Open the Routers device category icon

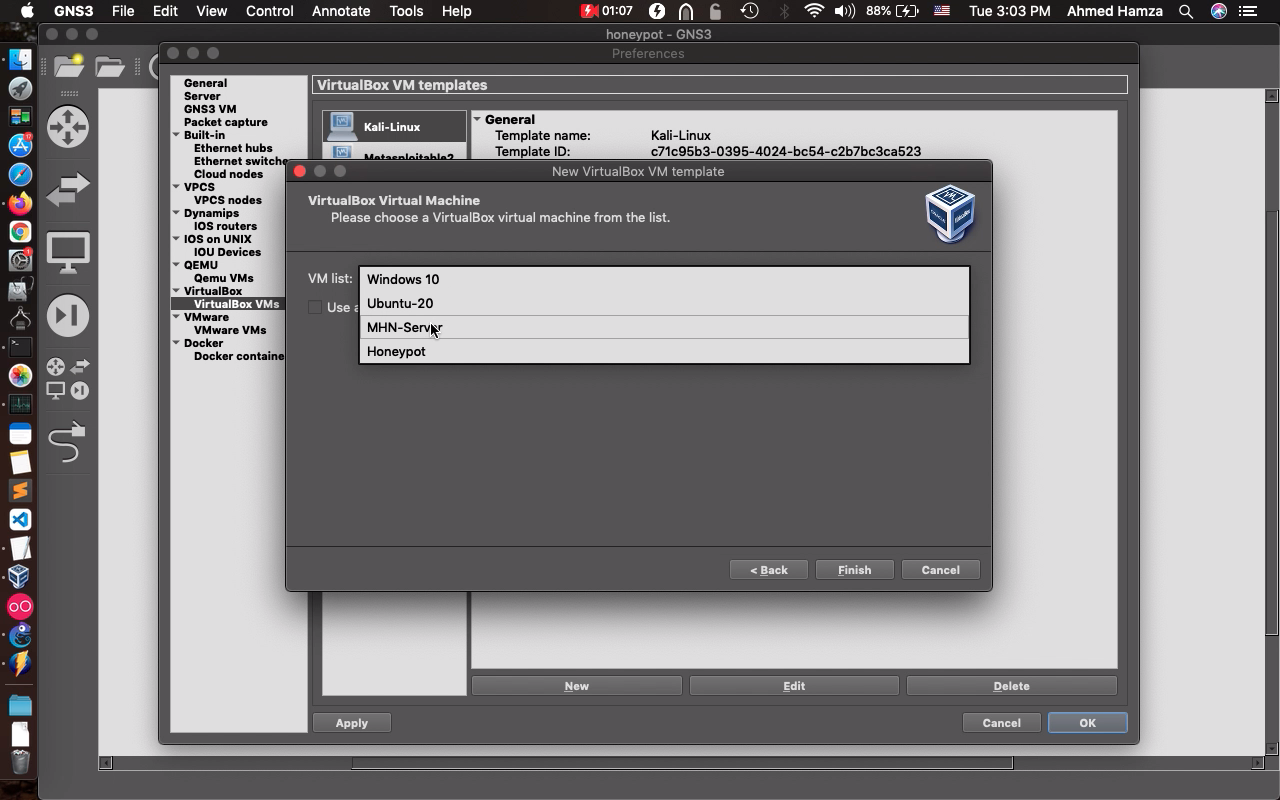(x=67, y=127)
